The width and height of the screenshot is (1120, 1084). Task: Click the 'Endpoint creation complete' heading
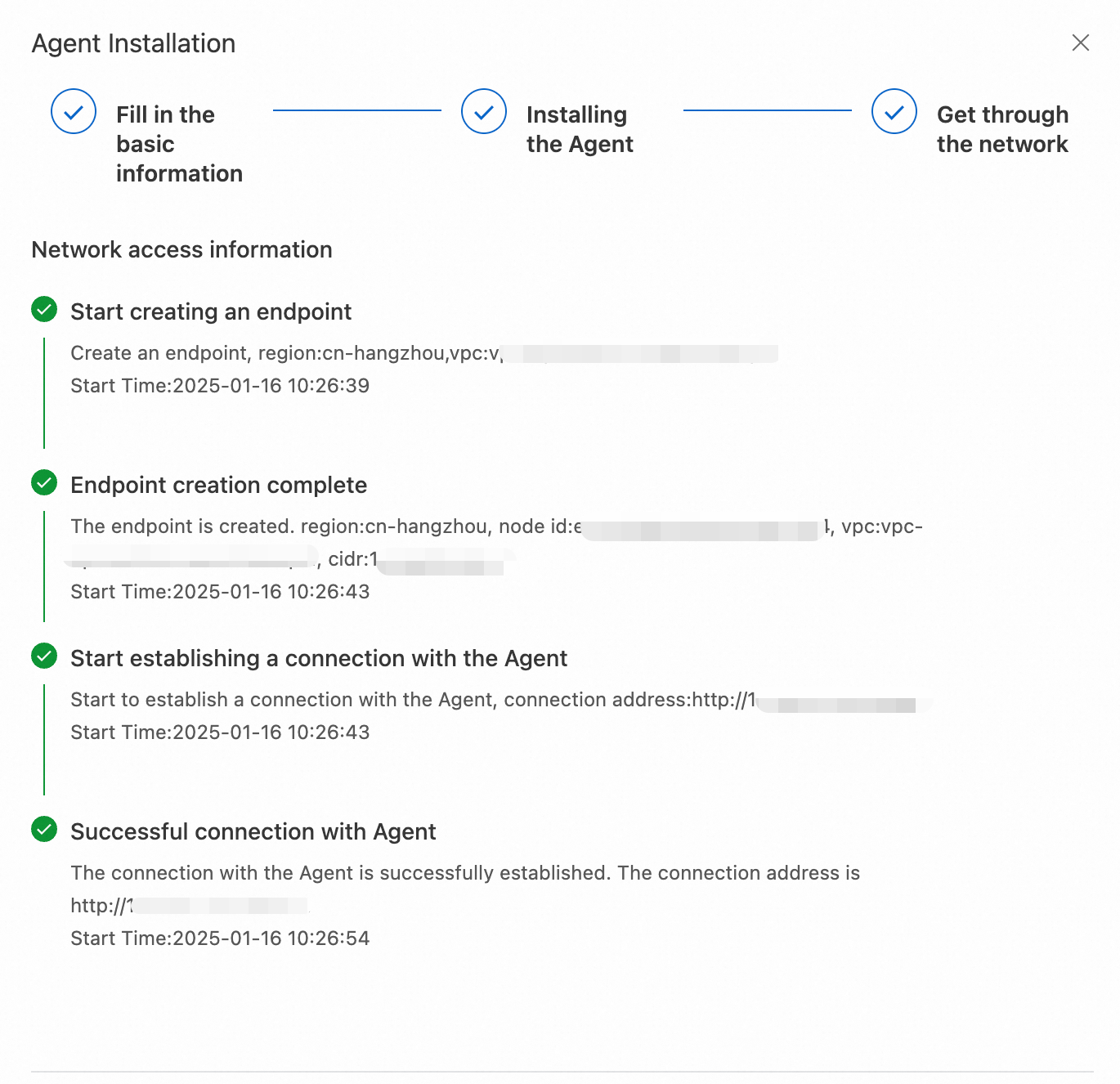coord(218,485)
